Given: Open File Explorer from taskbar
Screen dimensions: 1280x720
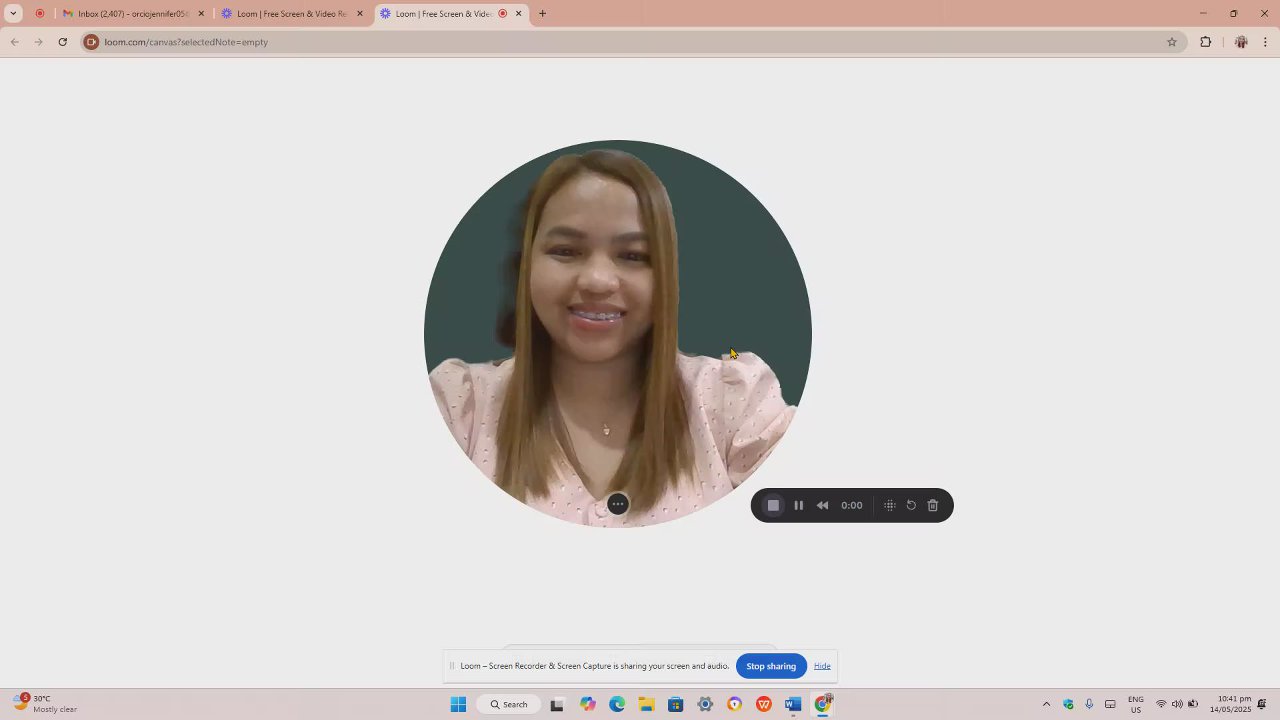Looking at the screenshot, I should pos(646,705).
